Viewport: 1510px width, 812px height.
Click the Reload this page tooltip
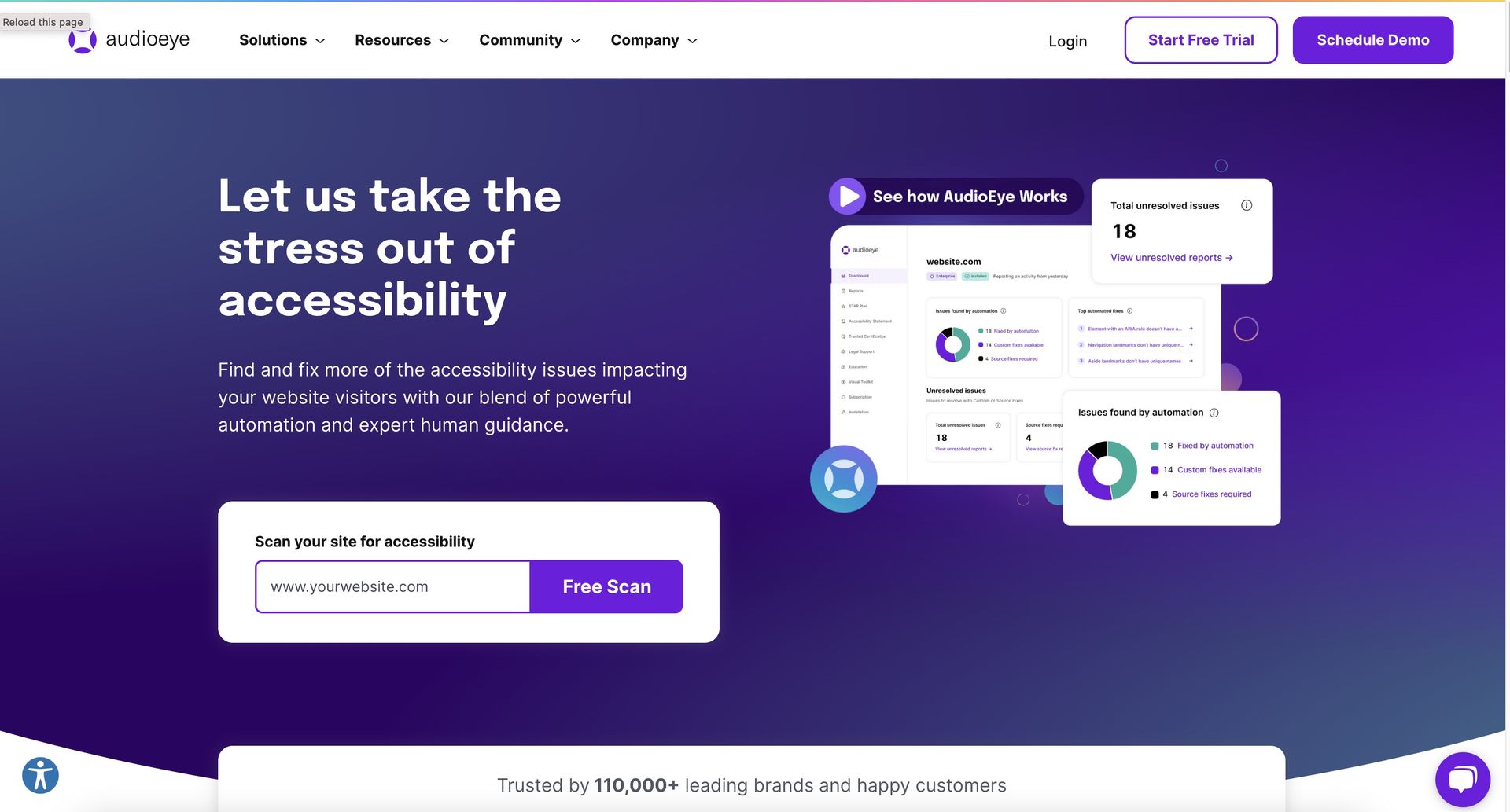tap(43, 22)
